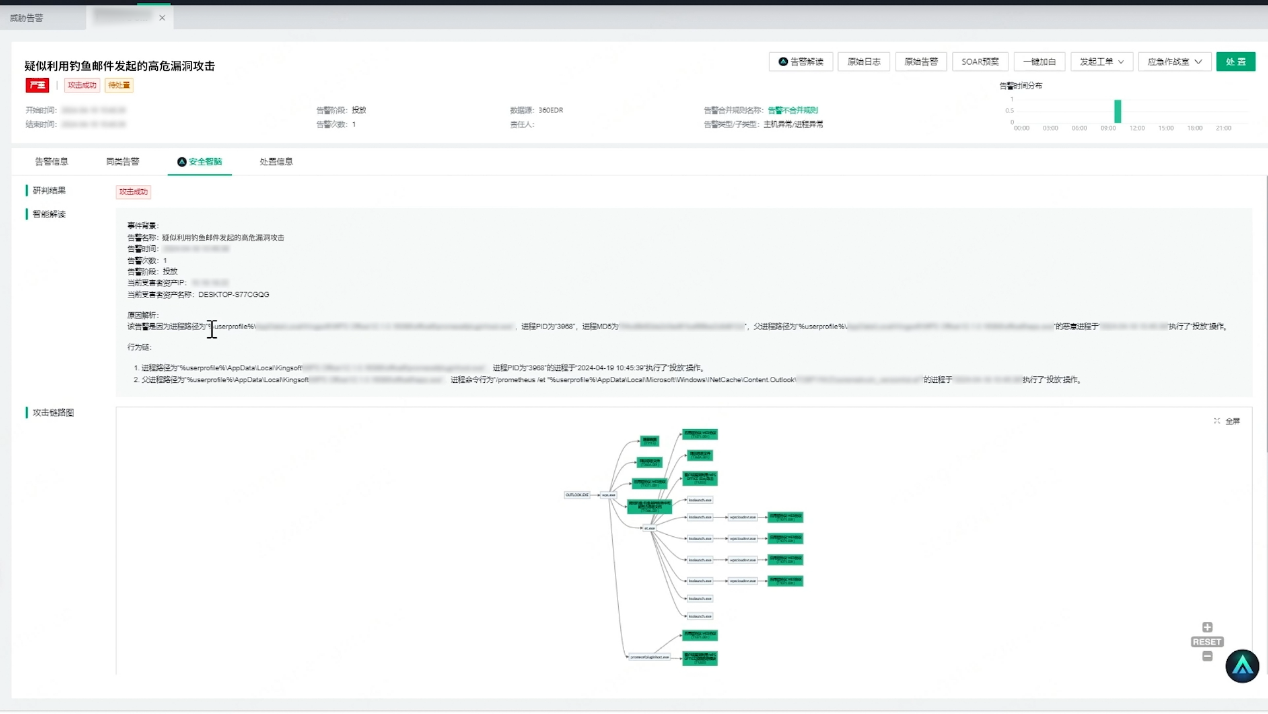Click the 一键加白 whitelist button
Image resolution: width=1268 pixels, height=714 pixels.
click(x=1039, y=62)
